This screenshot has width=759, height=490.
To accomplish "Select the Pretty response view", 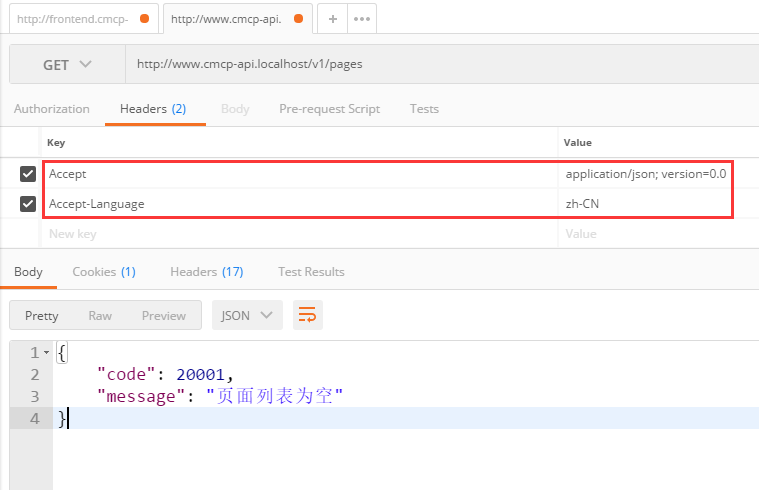I will tap(42, 315).
